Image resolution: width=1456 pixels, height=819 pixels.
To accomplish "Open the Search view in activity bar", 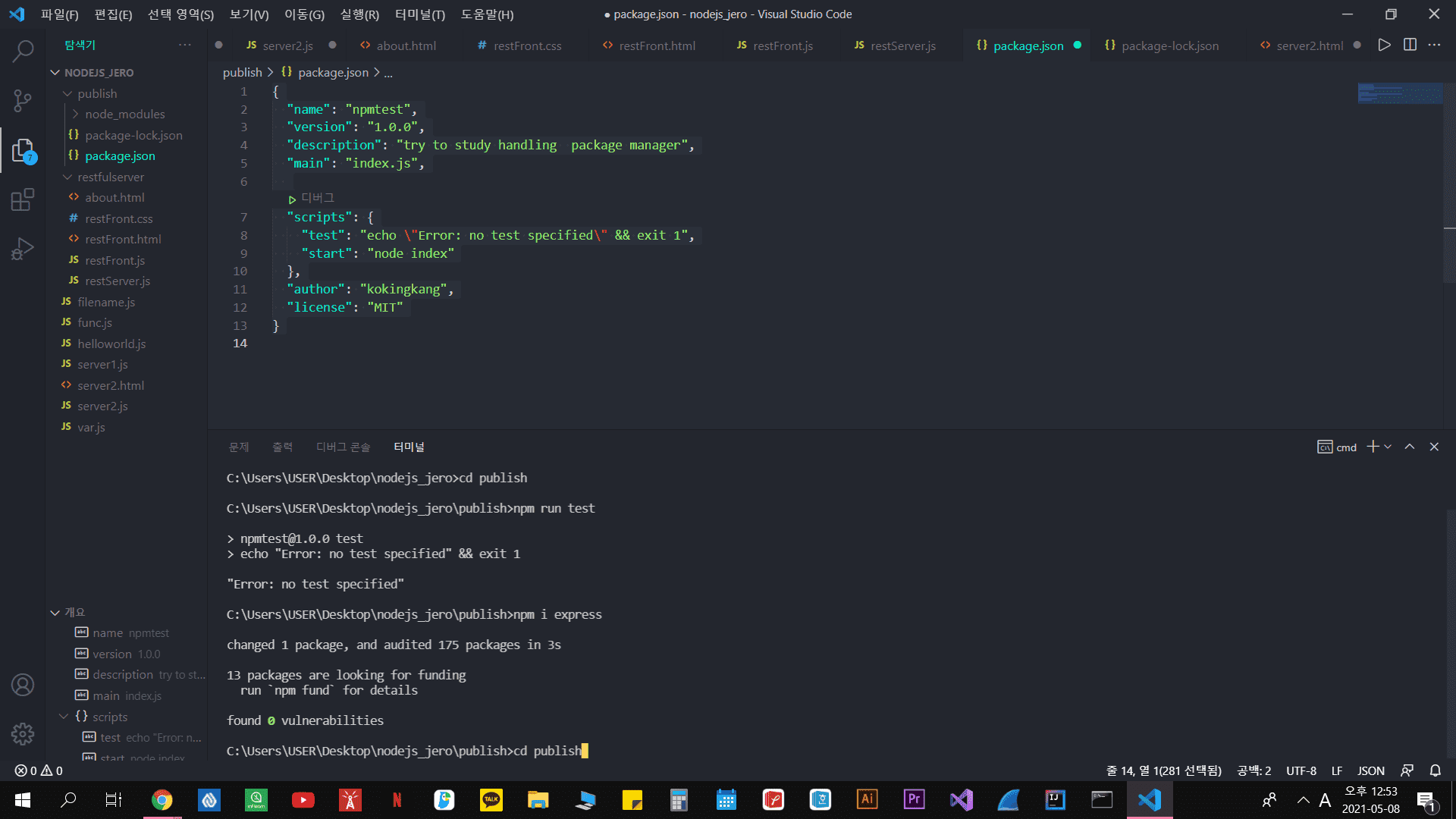I will point(23,51).
